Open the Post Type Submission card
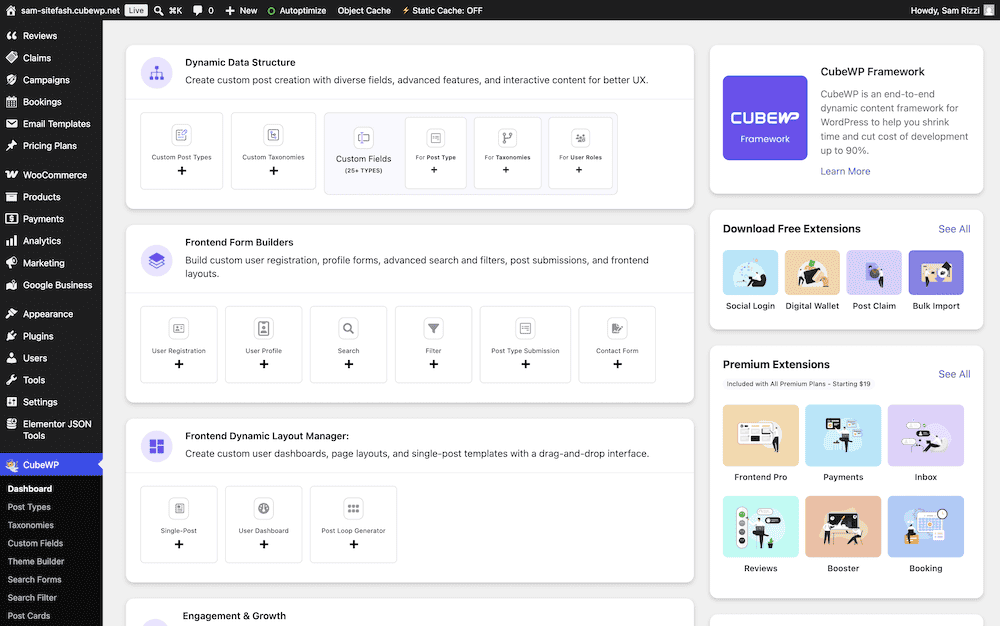Screen dimensions: 1000x626 click(525, 345)
